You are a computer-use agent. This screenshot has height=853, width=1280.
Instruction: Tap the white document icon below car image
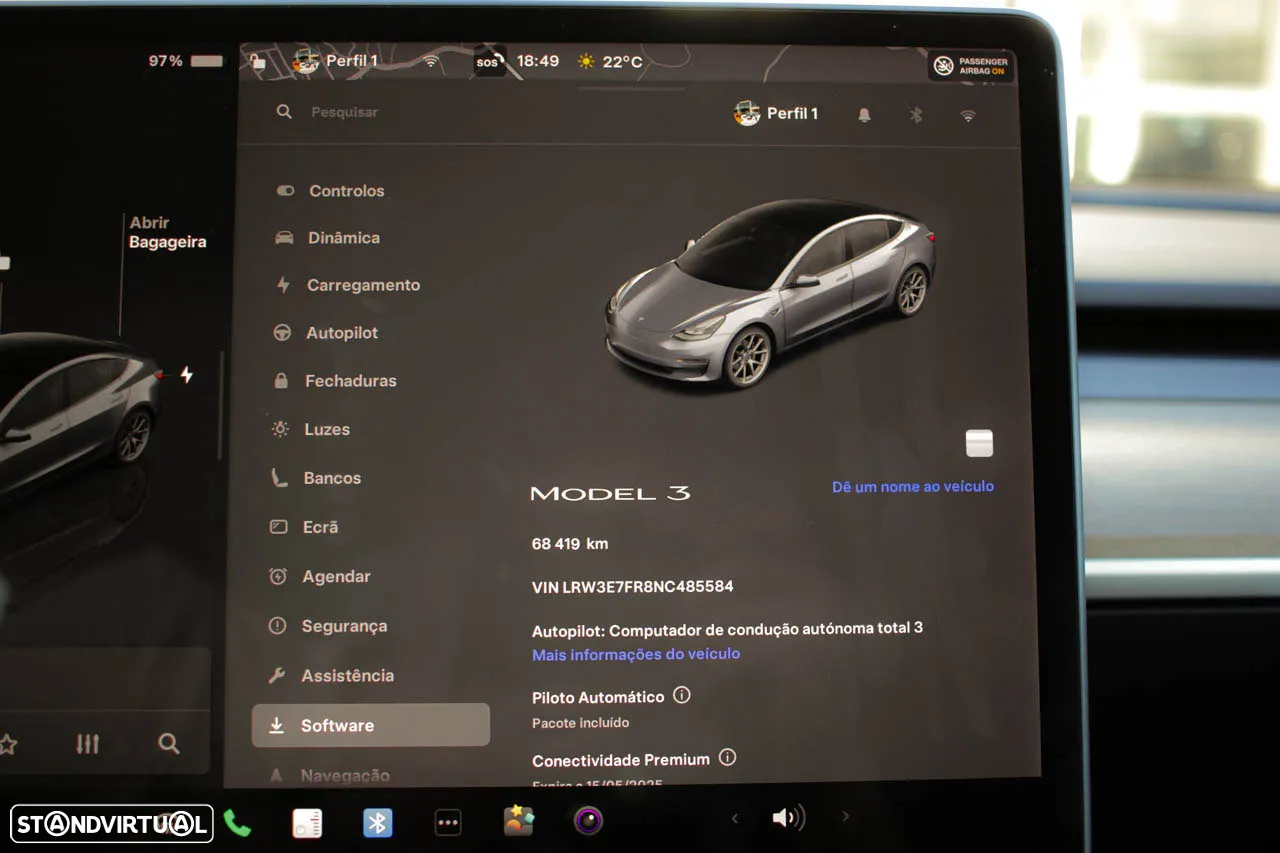tap(979, 443)
